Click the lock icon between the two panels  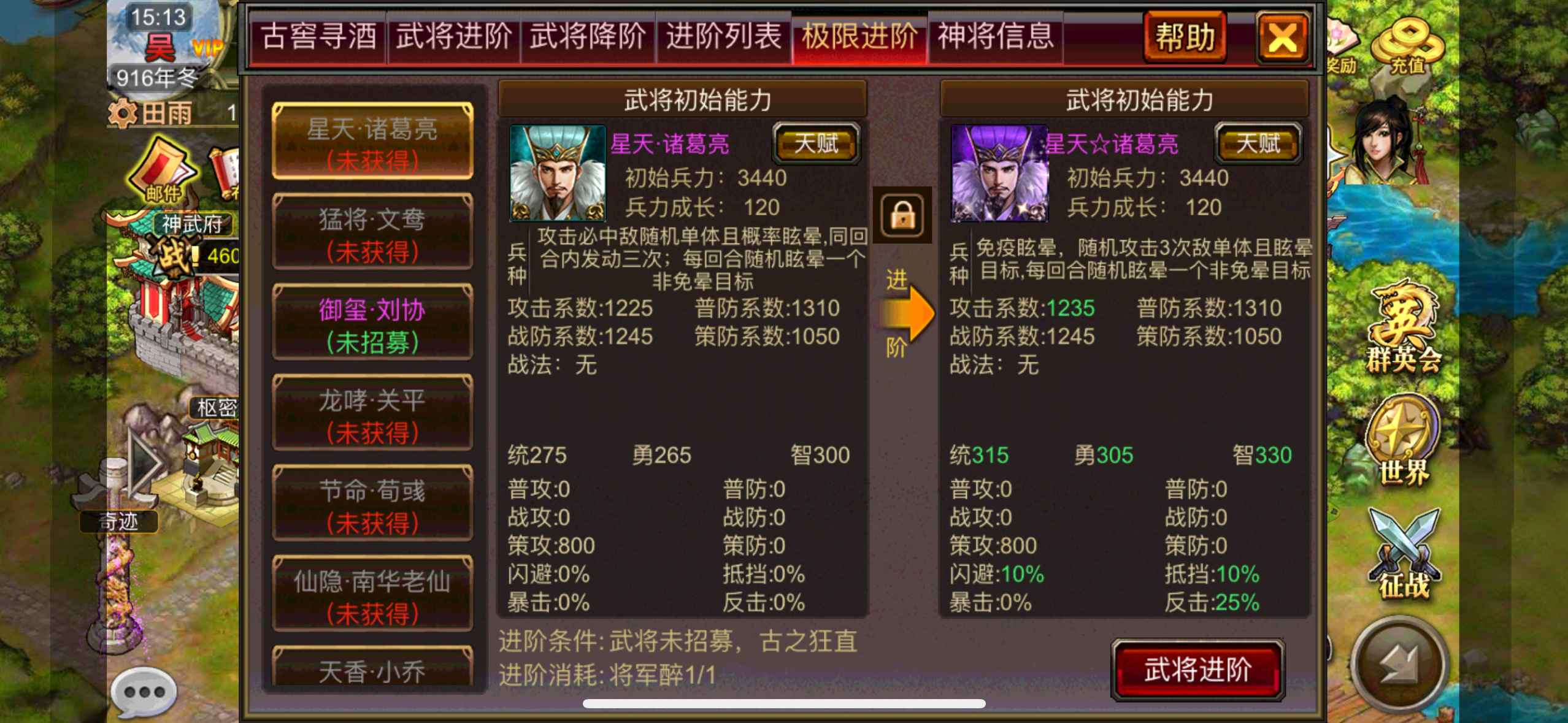coord(902,215)
